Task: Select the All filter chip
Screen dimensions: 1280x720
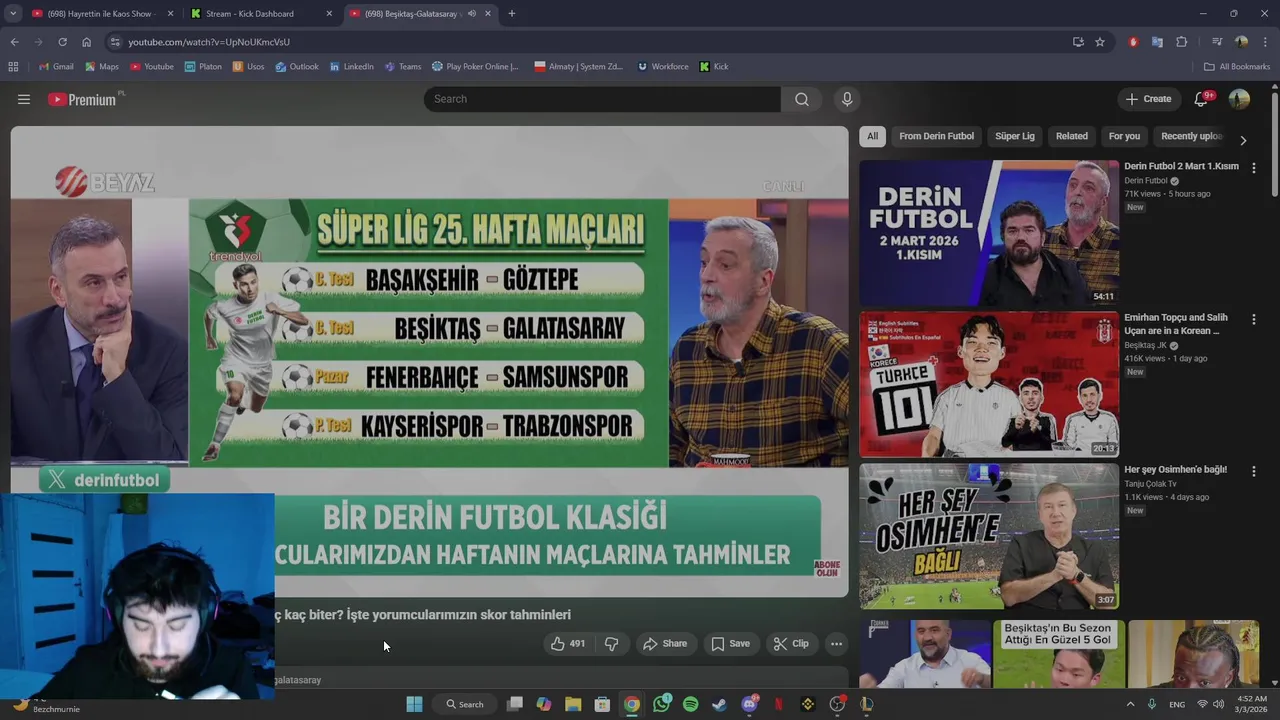Action: tap(872, 136)
